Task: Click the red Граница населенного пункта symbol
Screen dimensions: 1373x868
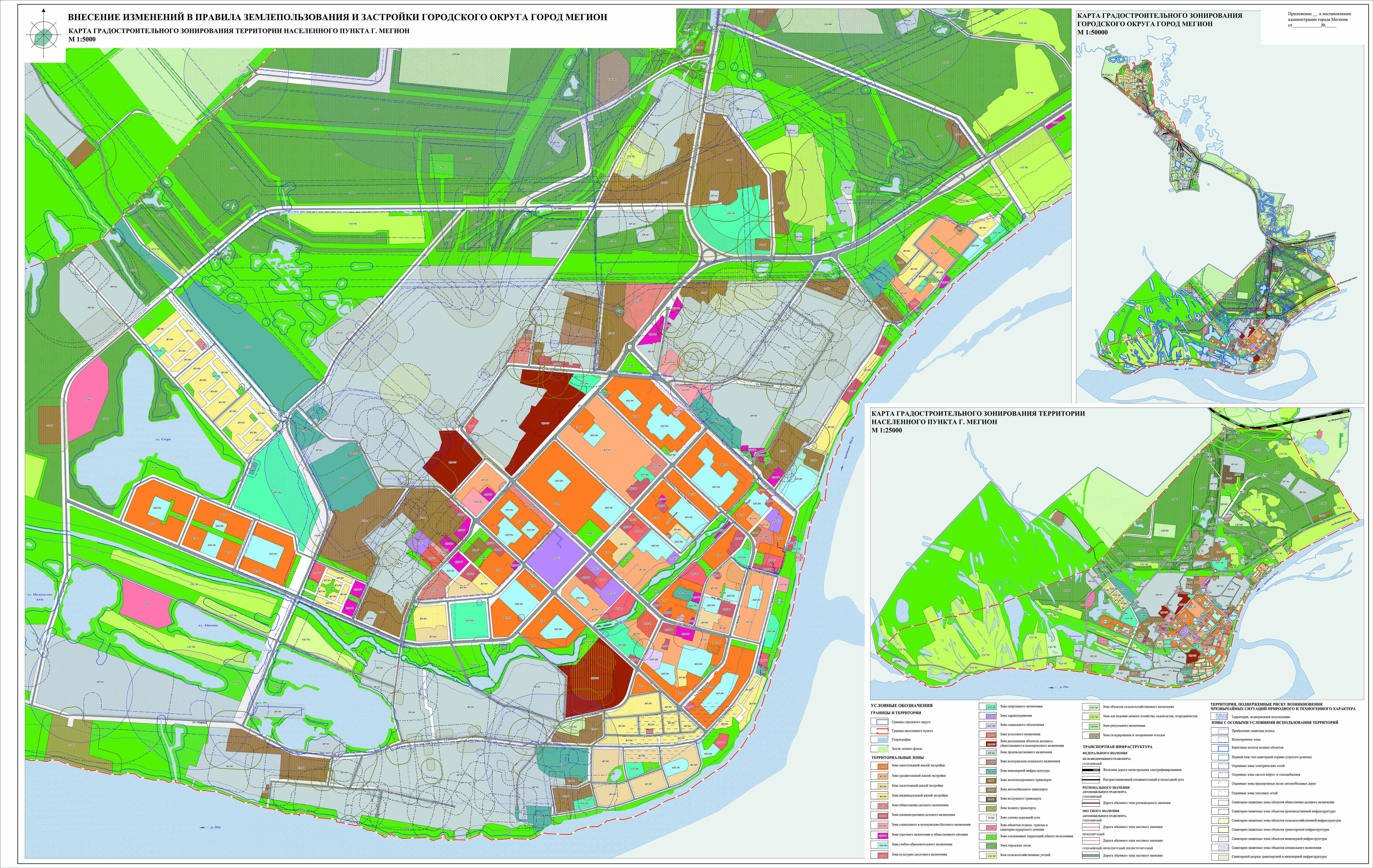Action: click(883, 731)
